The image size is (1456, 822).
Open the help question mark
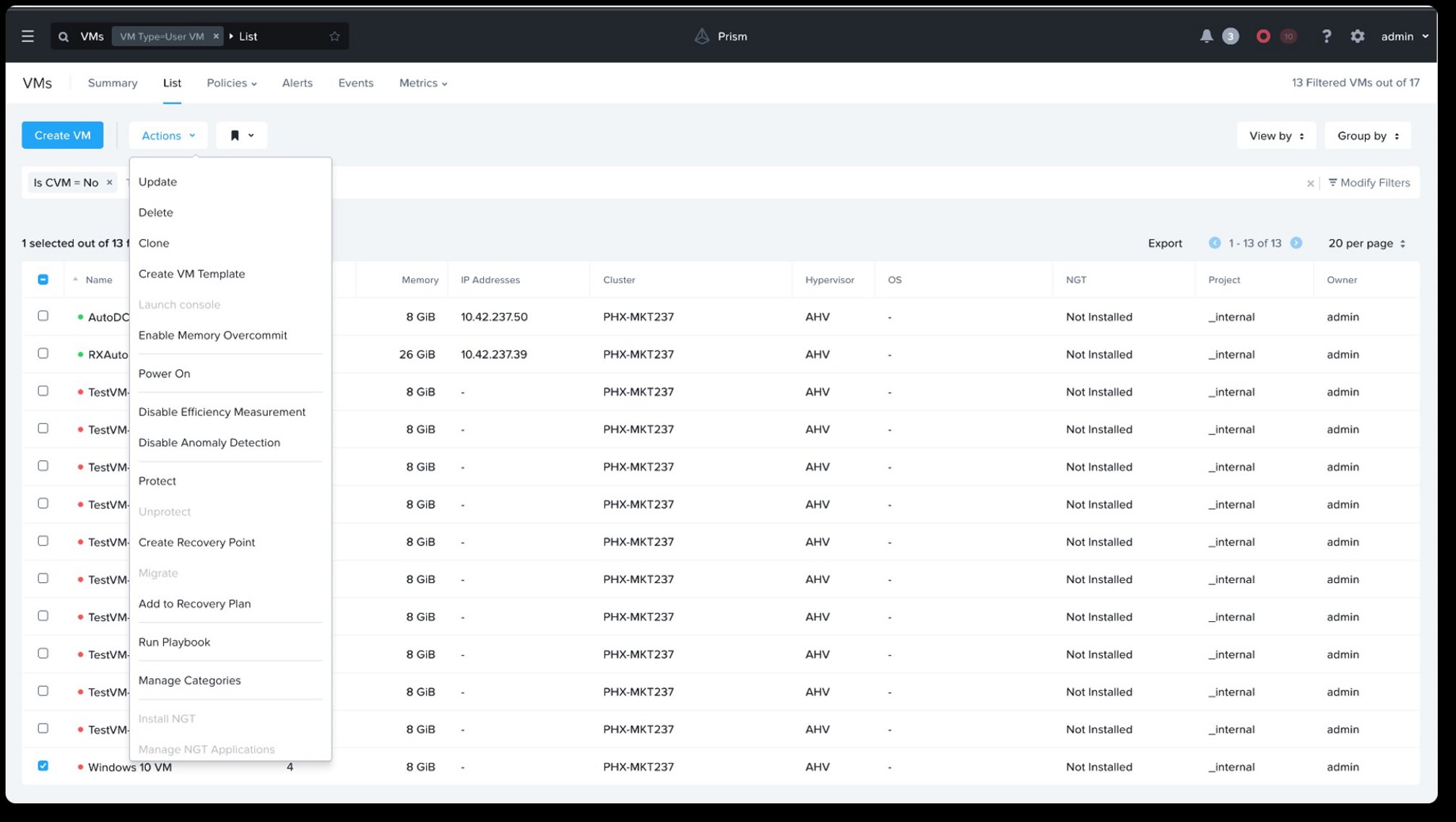tap(1327, 36)
